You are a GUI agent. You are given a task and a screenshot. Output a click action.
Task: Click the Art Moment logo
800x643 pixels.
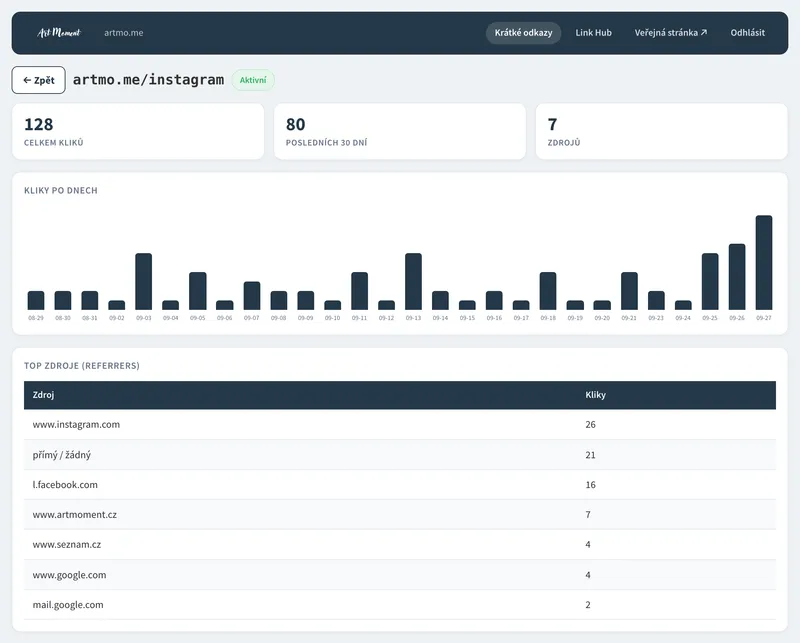point(59,33)
